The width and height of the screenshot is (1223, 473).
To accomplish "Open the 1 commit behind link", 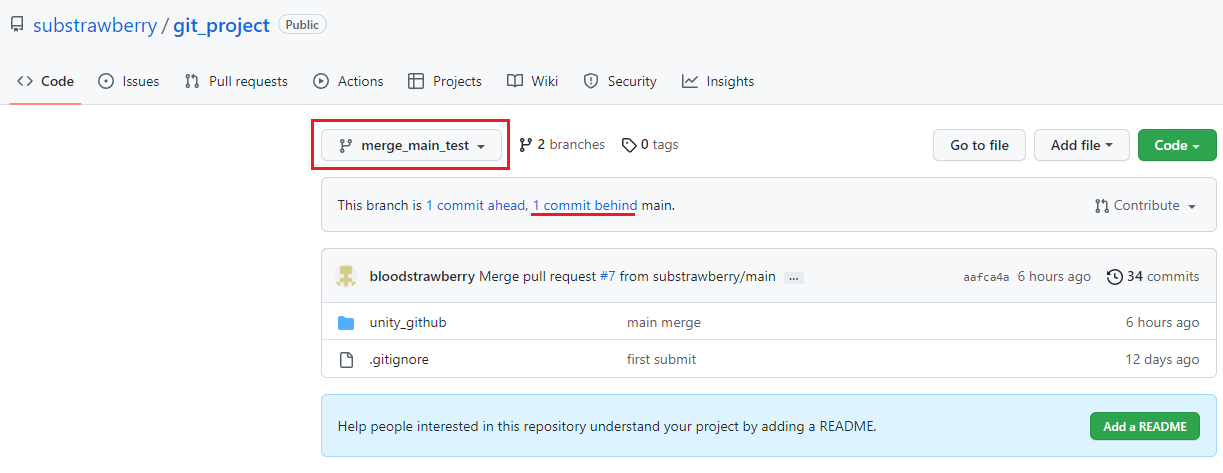I will coord(585,205).
